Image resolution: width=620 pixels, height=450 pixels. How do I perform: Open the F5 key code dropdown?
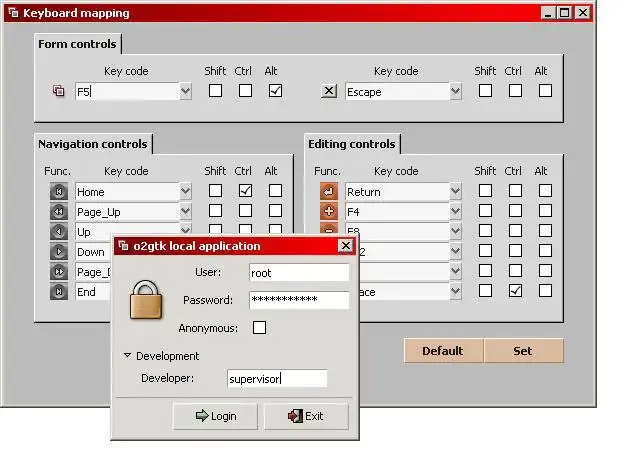pos(185,91)
